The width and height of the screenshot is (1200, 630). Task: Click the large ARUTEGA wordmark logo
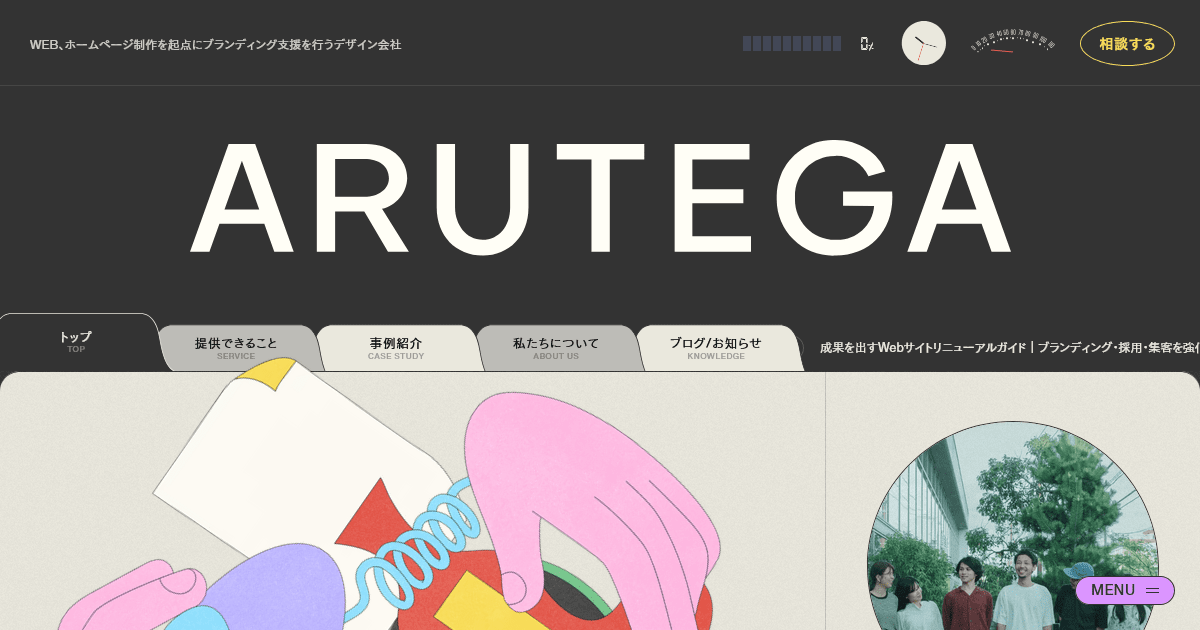pyautogui.click(x=600, y=198)
